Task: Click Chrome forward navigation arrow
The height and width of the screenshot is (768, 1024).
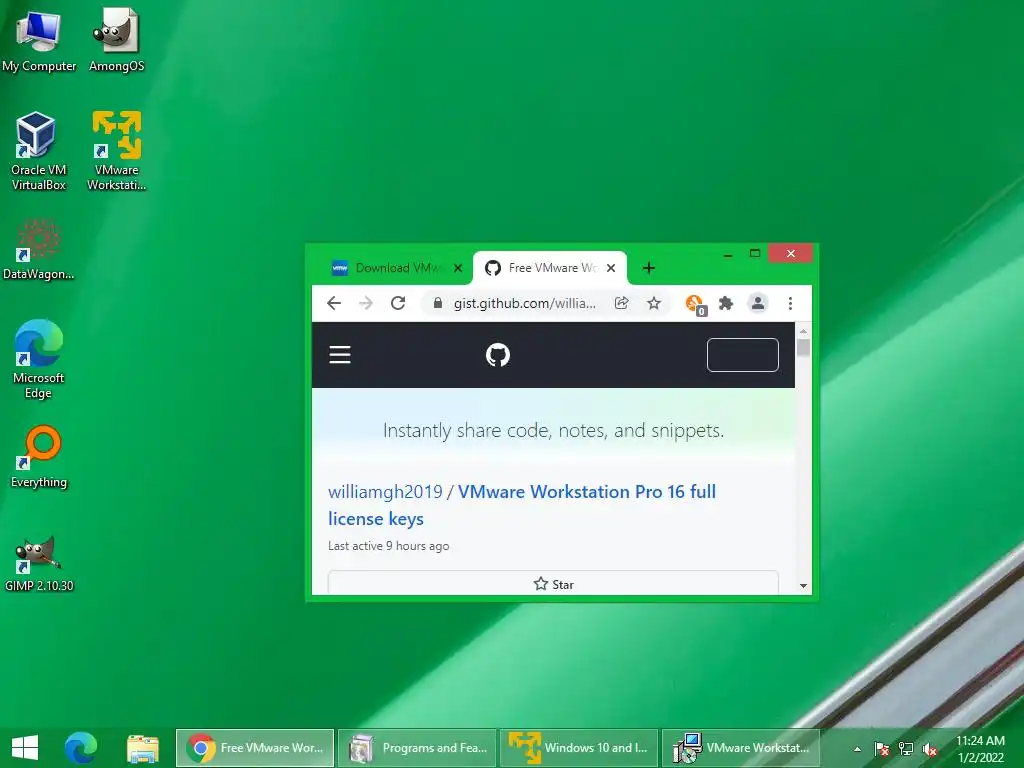Action: tap(366, 303)
